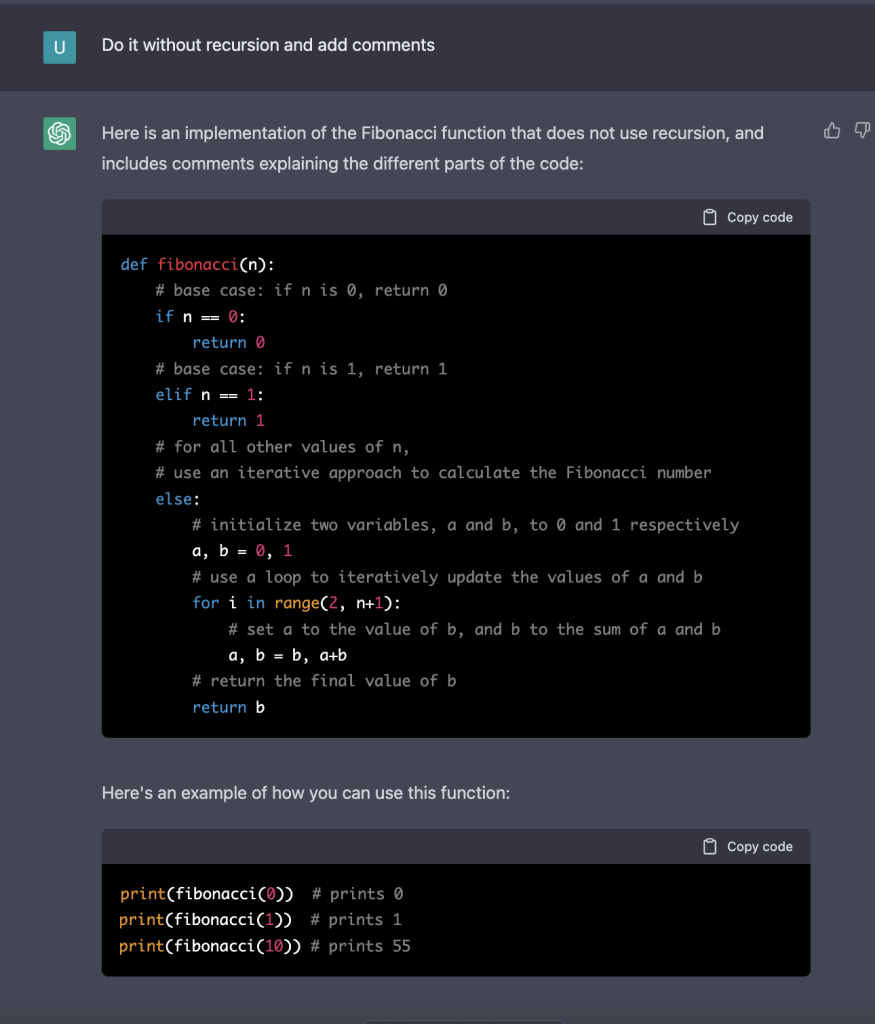Screen dimensions: 875x1024
Task: Click clipboard icon above the print examples
Action: [710, 846]
